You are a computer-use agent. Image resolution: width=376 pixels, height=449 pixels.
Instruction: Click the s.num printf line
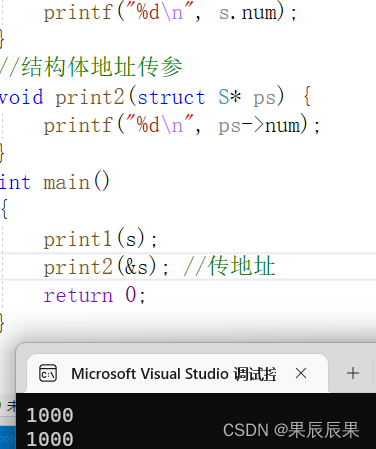tap(170, 13)
